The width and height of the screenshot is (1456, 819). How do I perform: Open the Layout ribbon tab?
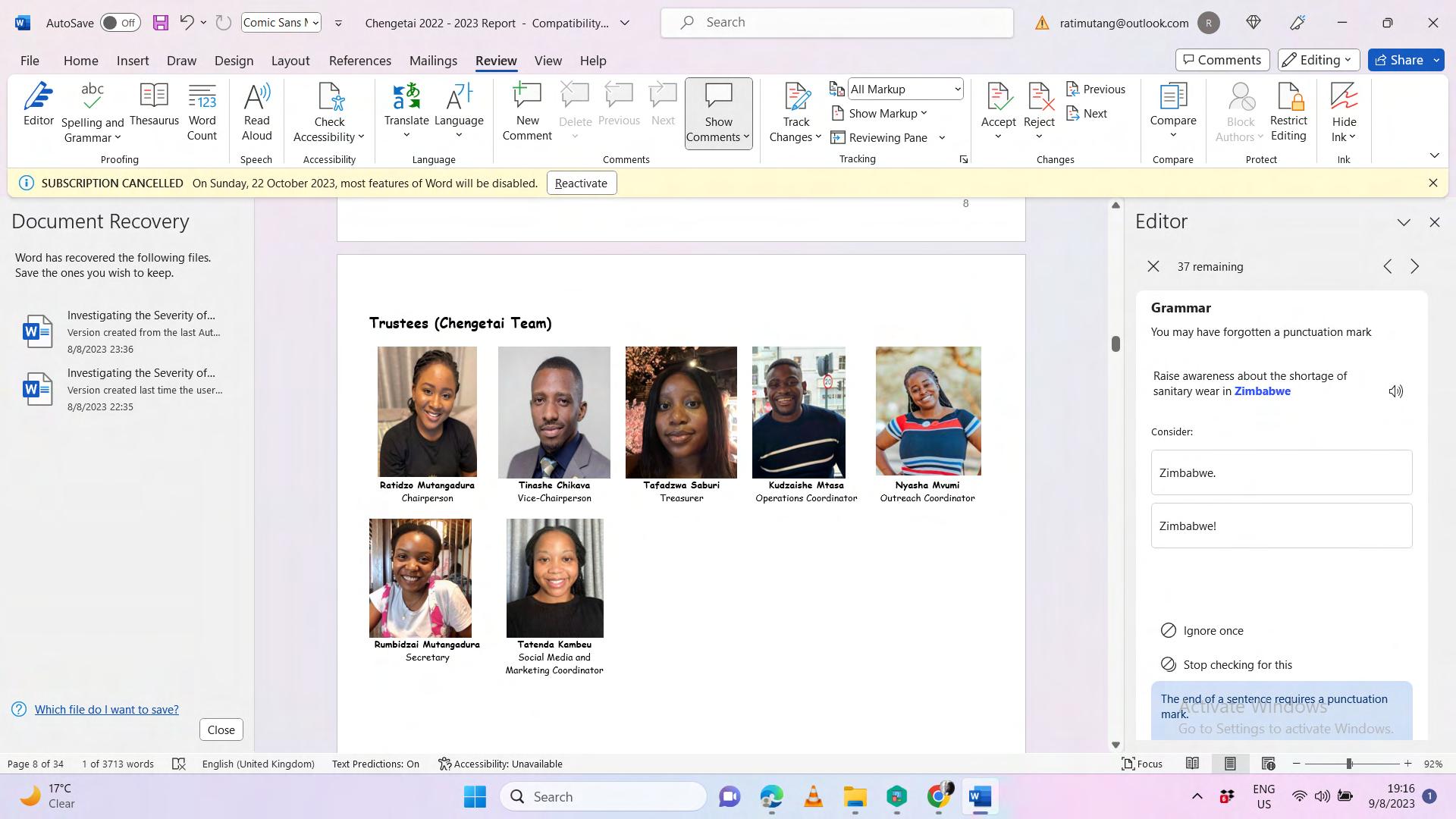pos(290,61)
